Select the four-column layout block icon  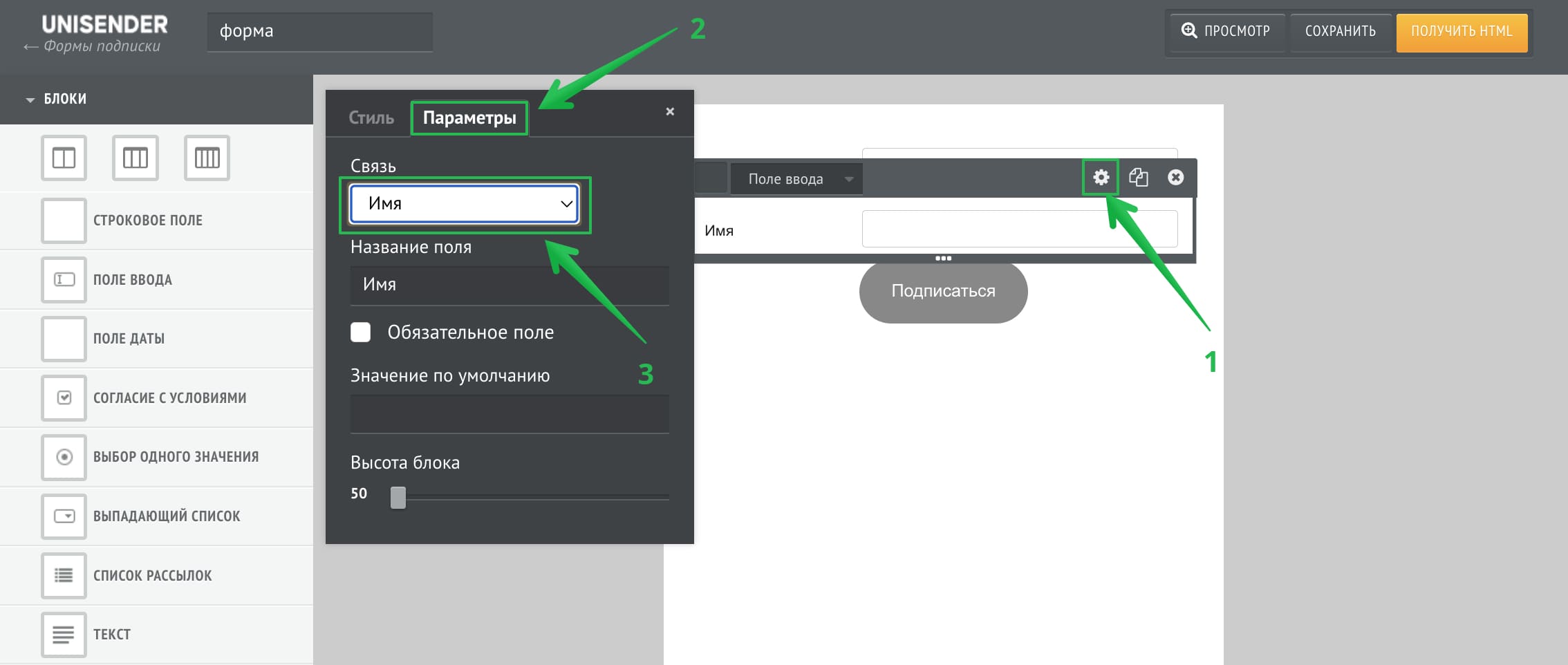click(x=207, y=158)
